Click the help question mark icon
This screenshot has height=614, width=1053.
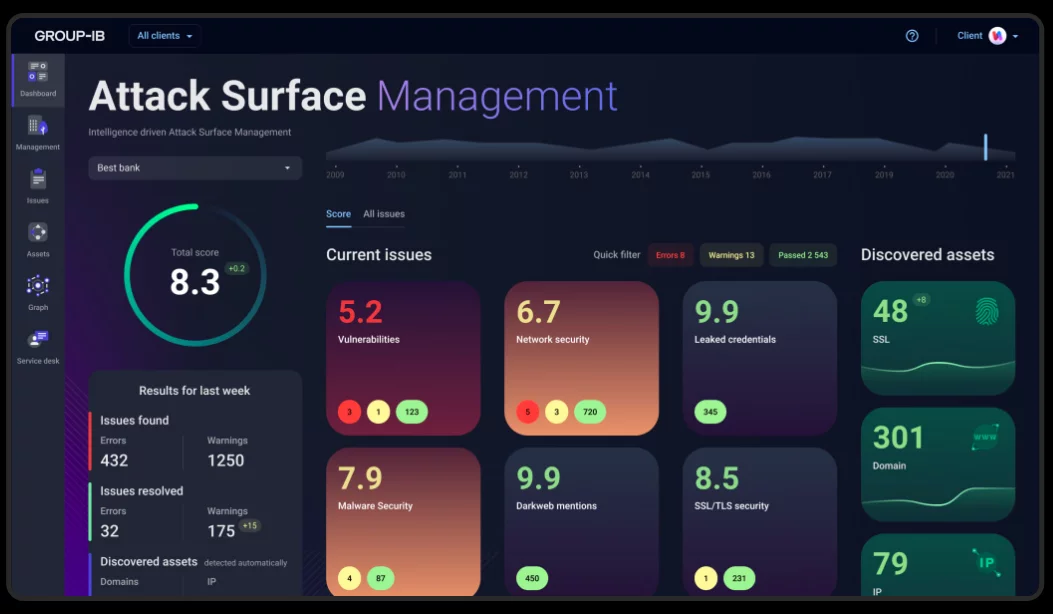click(x=912, y=36)
